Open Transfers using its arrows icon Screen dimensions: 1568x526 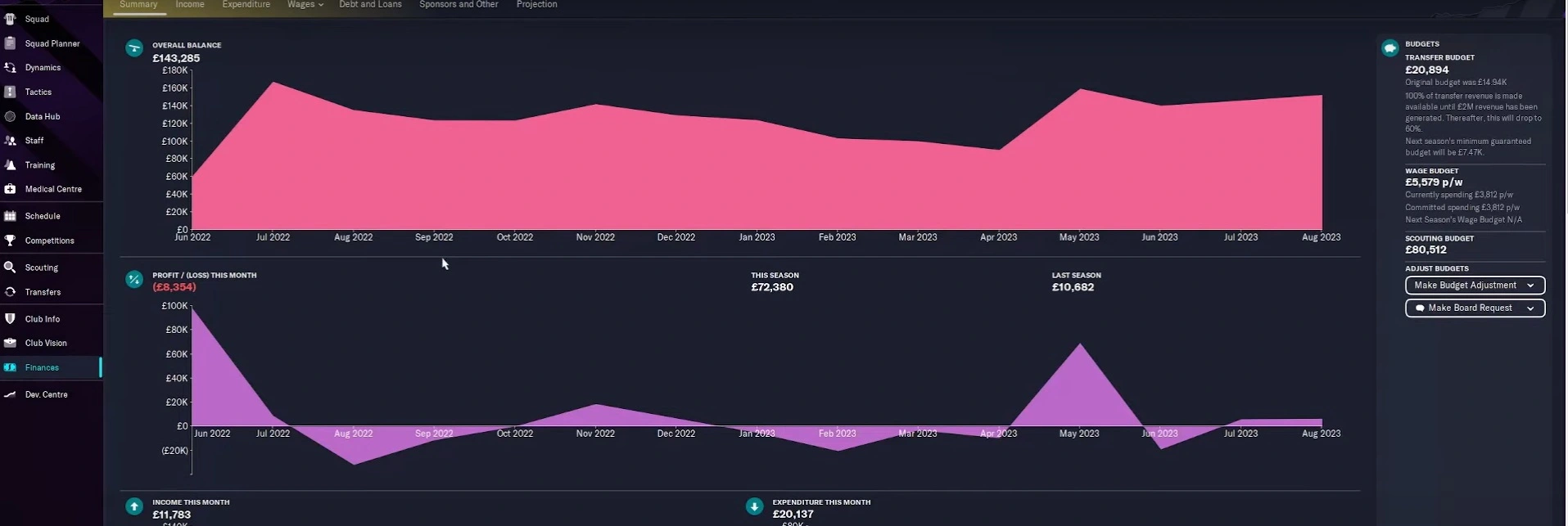10,292
